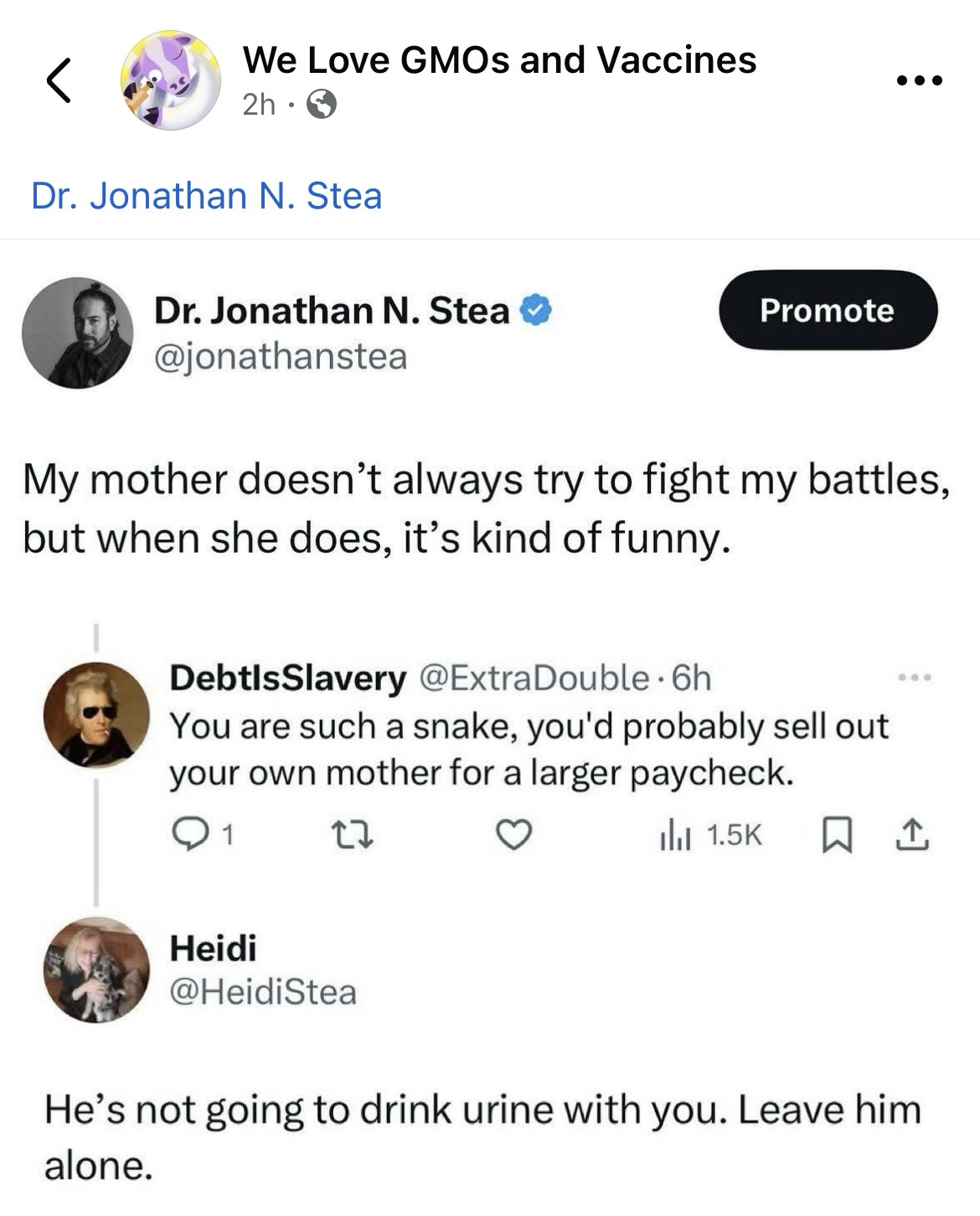The width and height of the screenshot is (980, 1216).
Task: Tap DebtIsSlavery's profile picture
Action: (96, 714)
